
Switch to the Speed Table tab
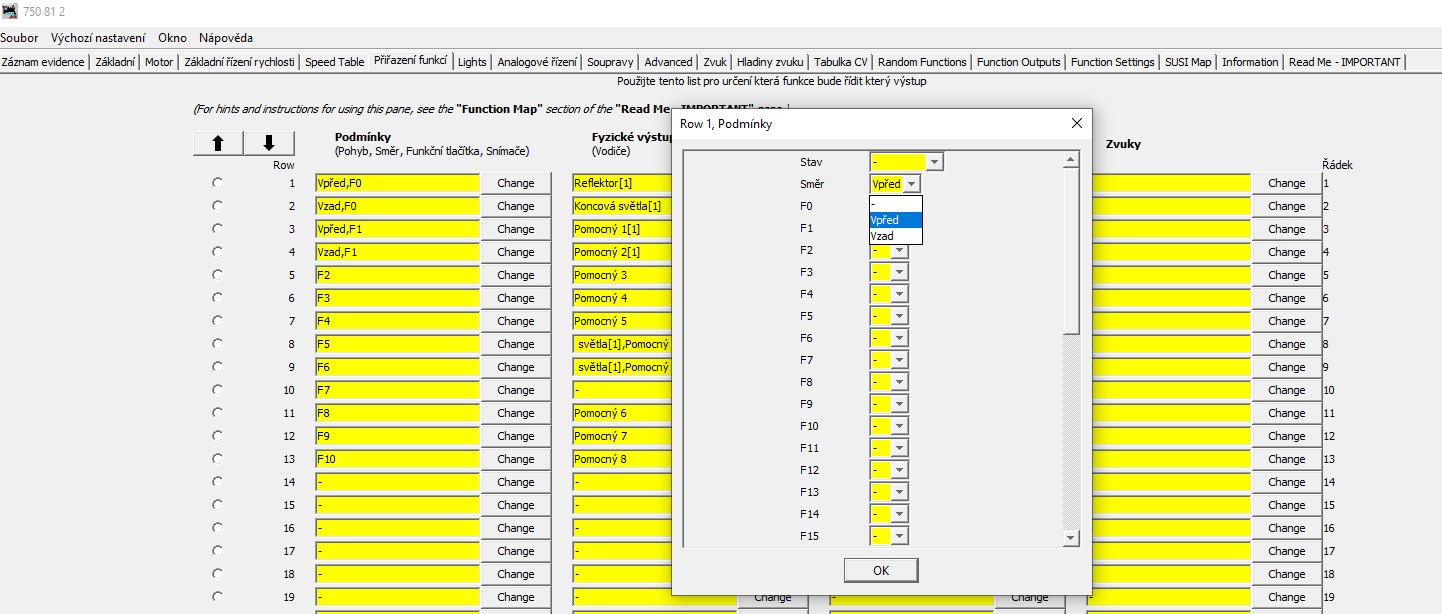coord(335,62)
